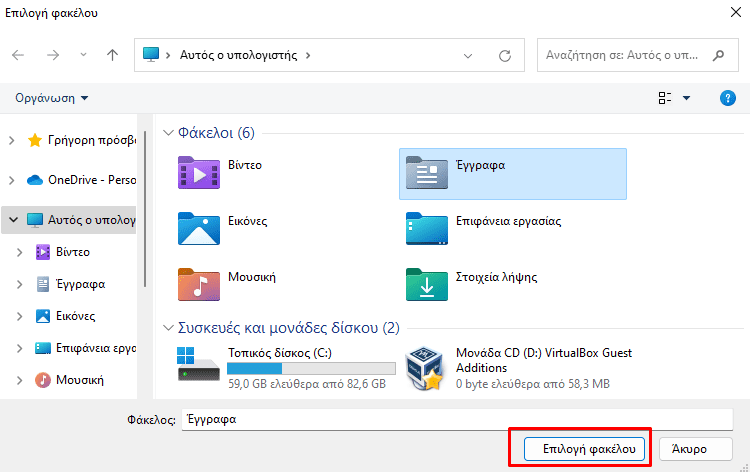Cancel with the Άκυρο button
Image resolution: width=750 pixels, height=472 pixels.
[696, 449]
